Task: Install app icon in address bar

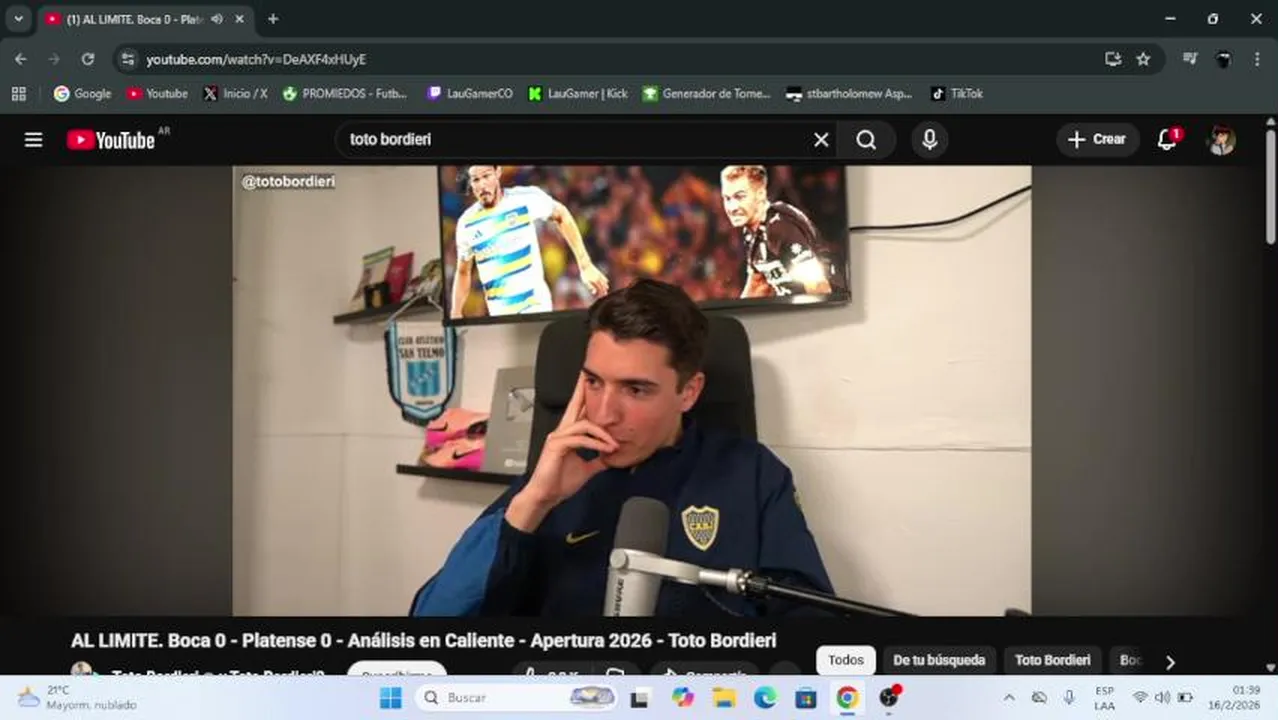Action: (1112, 59)
